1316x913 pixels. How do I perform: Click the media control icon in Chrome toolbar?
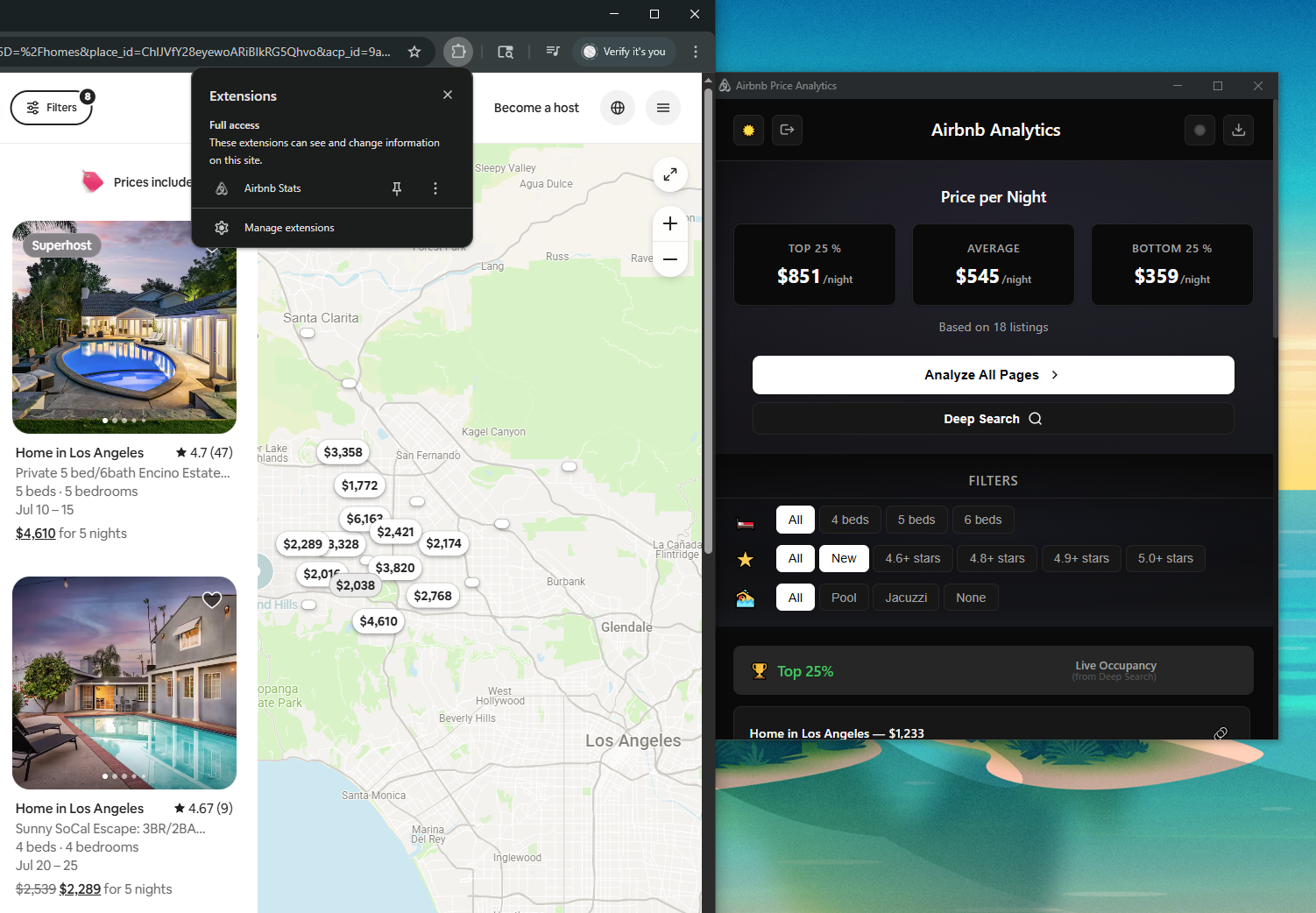[x=553, y=52]
